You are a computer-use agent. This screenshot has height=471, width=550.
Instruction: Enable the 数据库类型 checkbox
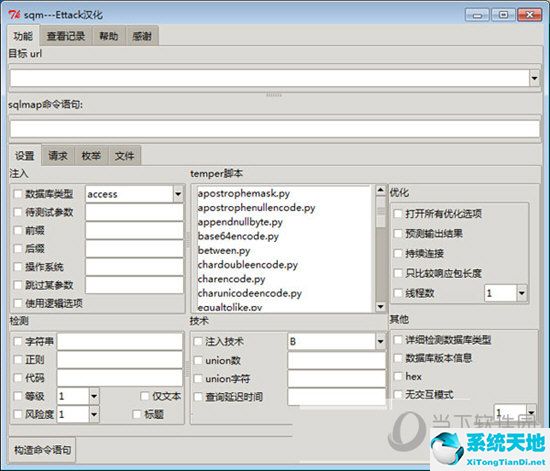pos(18,194)
